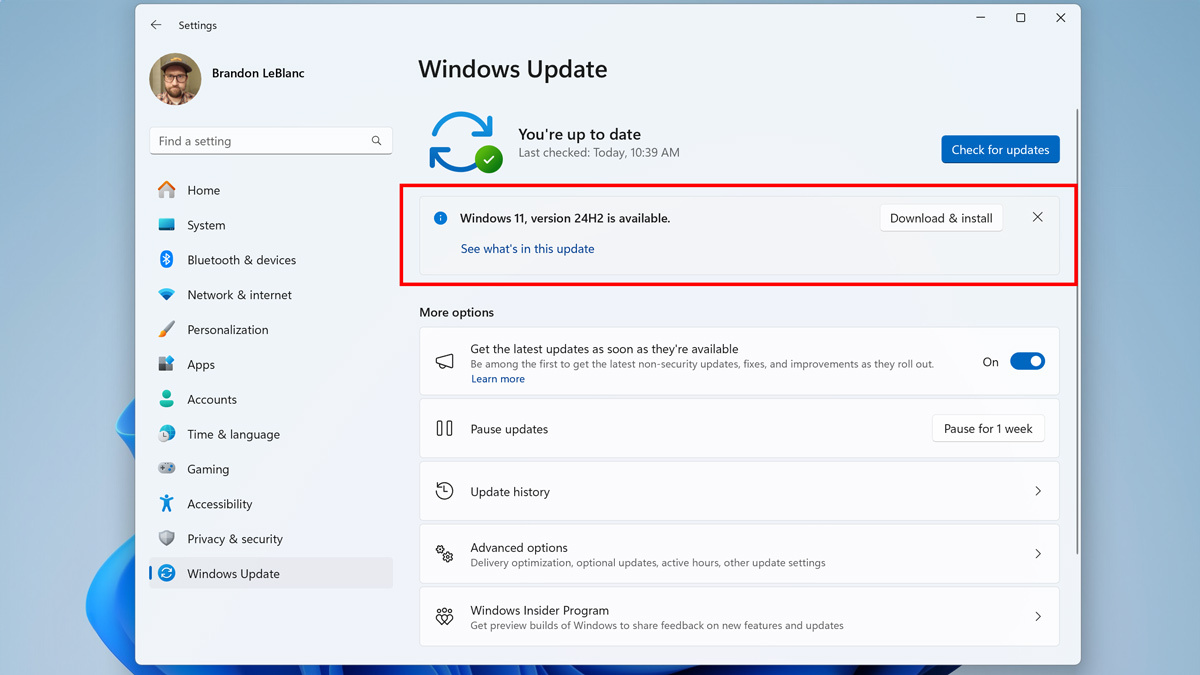Go to Bluetooth & devices
Screen dimensions: 1200x675
[x=271, y=260]
